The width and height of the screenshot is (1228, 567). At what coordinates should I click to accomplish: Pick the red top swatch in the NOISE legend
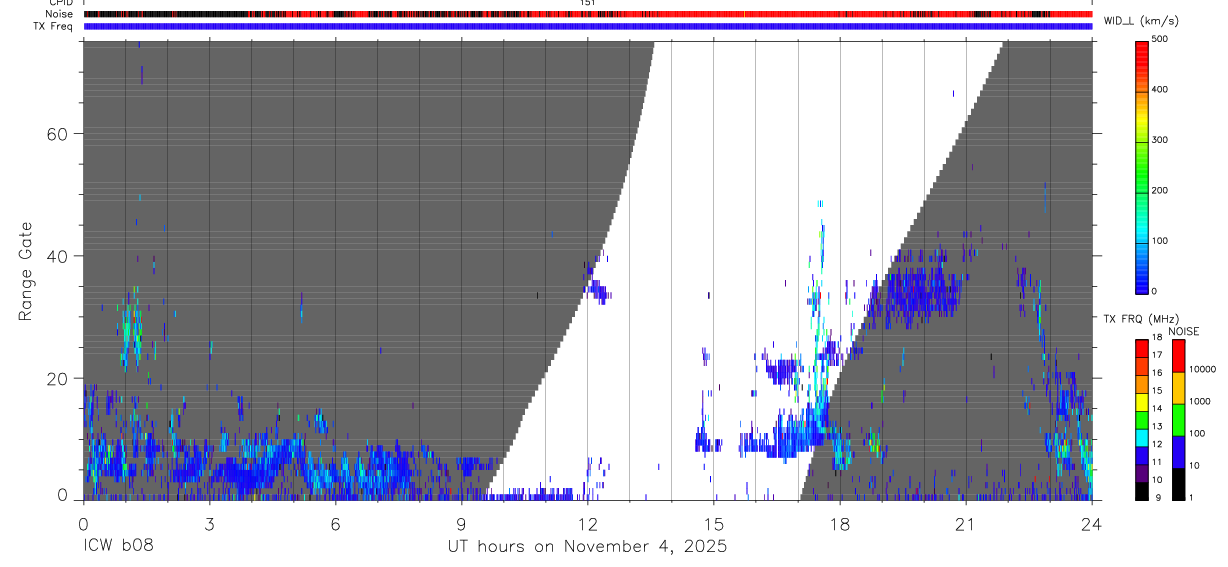point(1178,356)
